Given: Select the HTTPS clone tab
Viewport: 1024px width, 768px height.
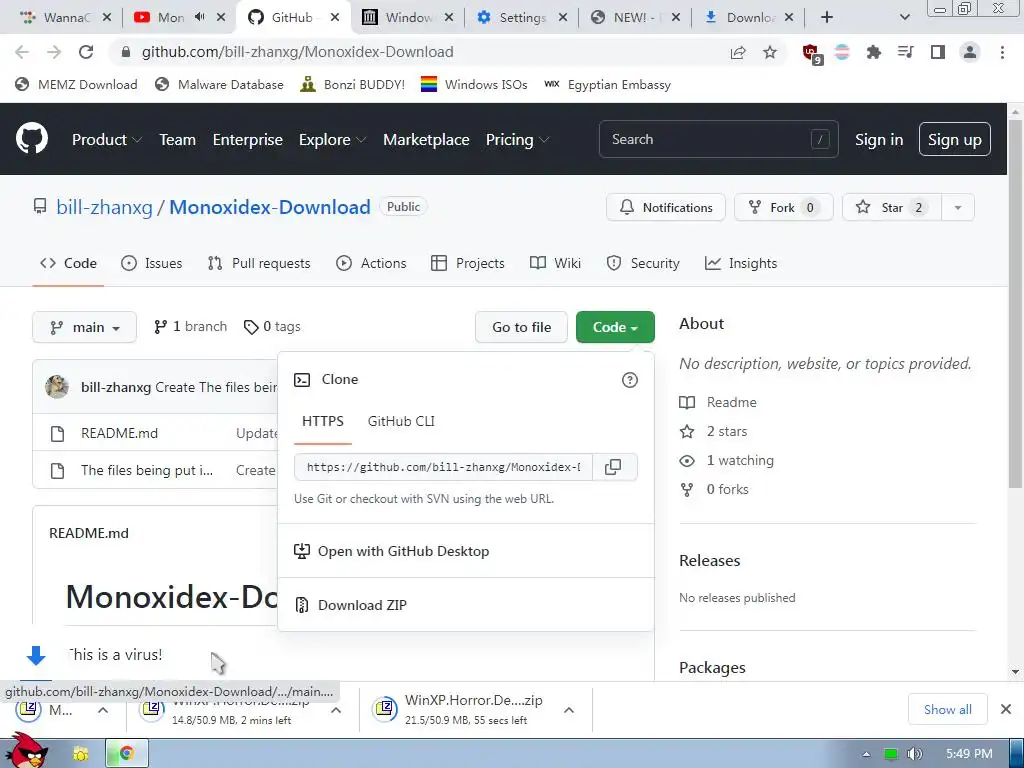Looking at the screenshot, I should coord(323,421).
